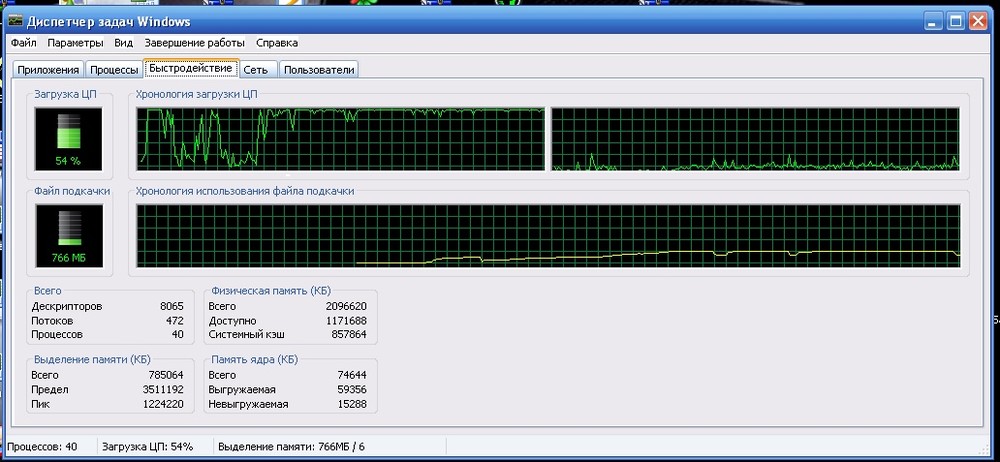This screenshot has height=462, width=1000.
Task: Select the Быстродействие tab
Action: [x=191, y=68]
